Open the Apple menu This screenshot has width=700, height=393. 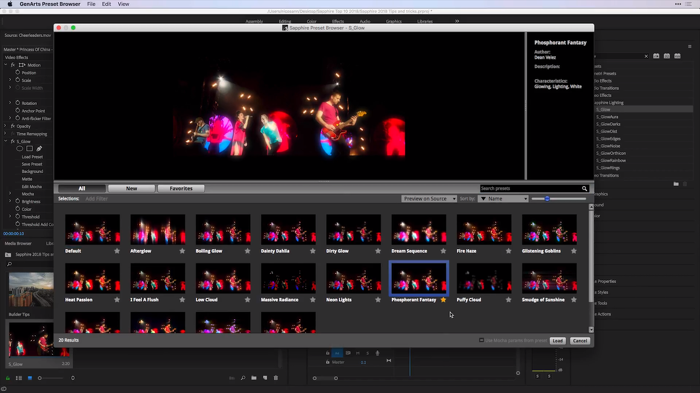10,4
